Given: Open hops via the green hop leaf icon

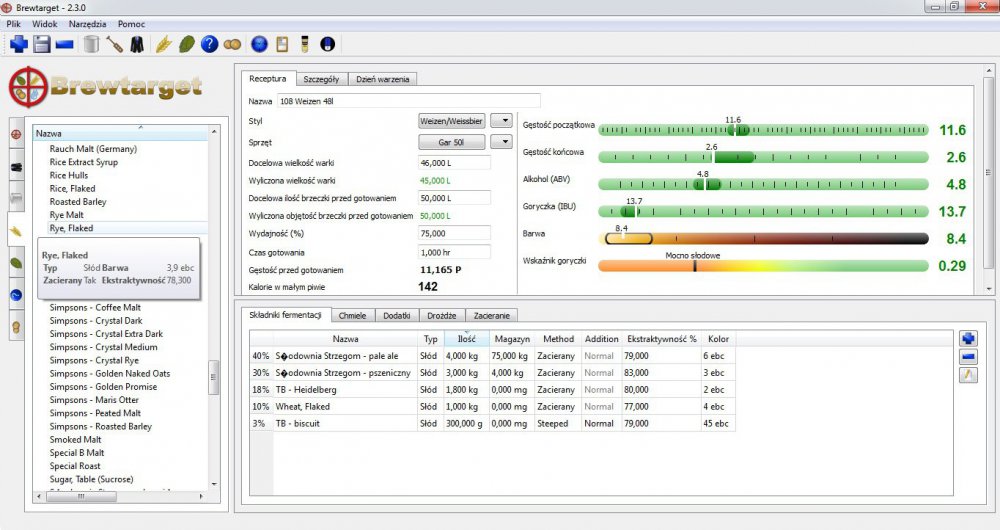Looking at the screenshot, I should [186, 44].
